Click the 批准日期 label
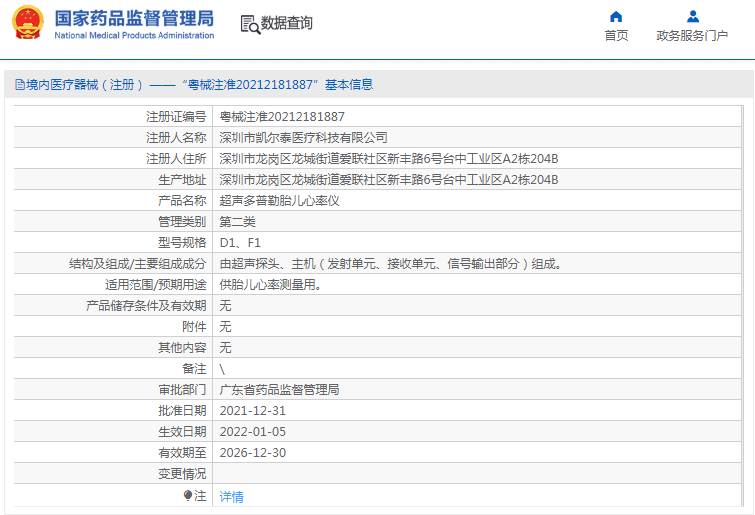The width and height of the screenshot is (755, 515). pyautogui.click(x=182, y=411)
